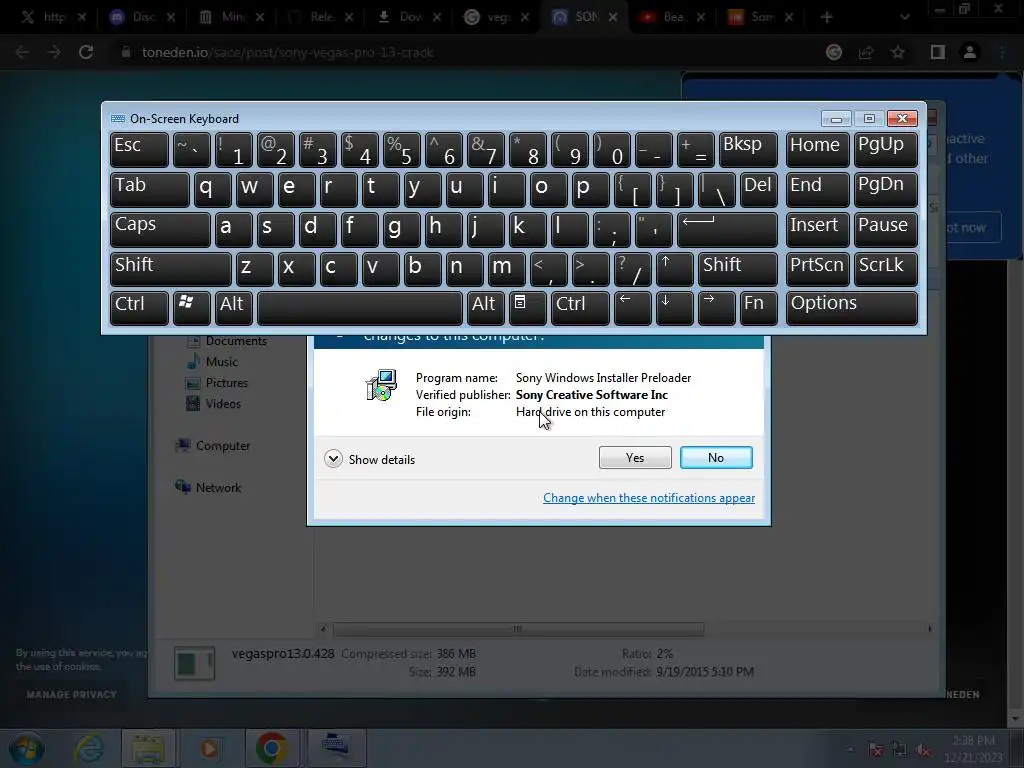1024x768 pixels.
Task: Switch to the Downloads browser tab
Action: (409, 17)
